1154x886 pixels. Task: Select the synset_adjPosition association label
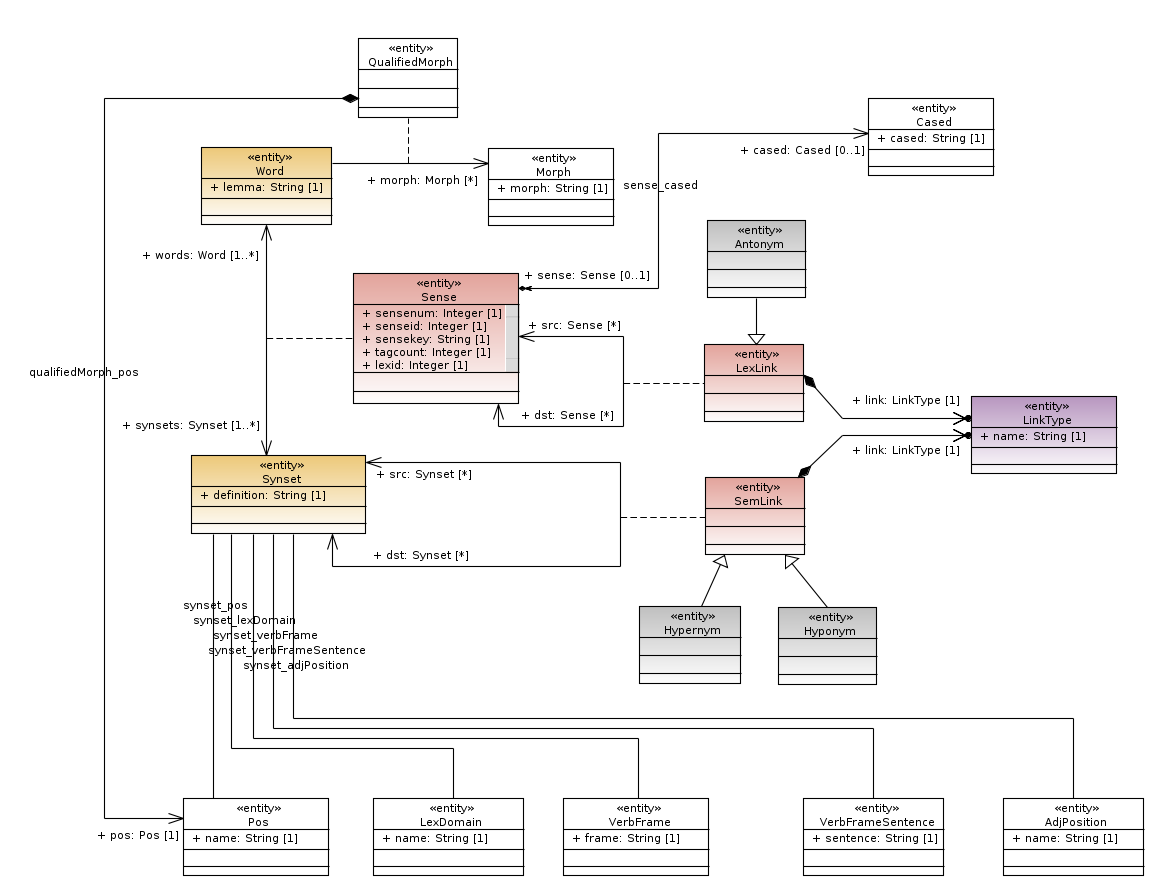click(296, 665)
